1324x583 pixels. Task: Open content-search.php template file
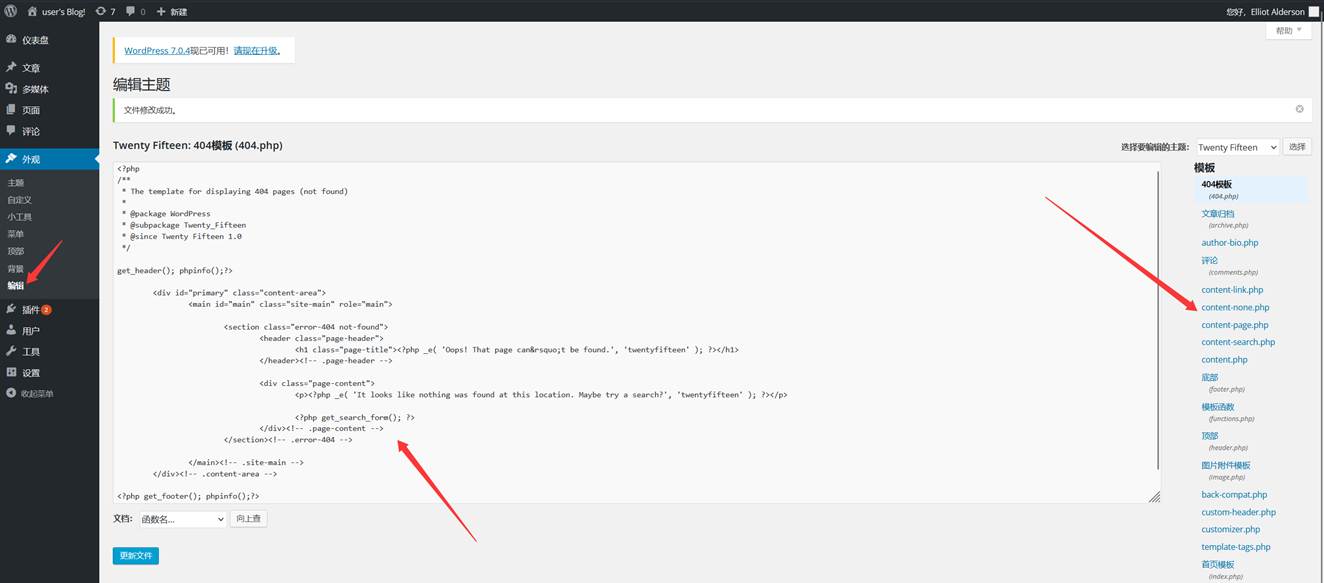[x=1238, y=342]
